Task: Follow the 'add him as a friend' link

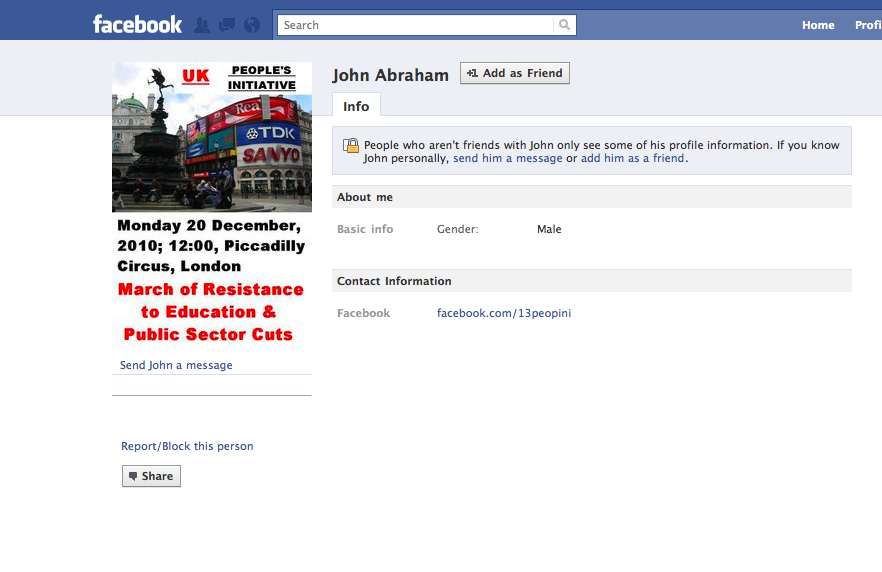Action: click(632, 158)
